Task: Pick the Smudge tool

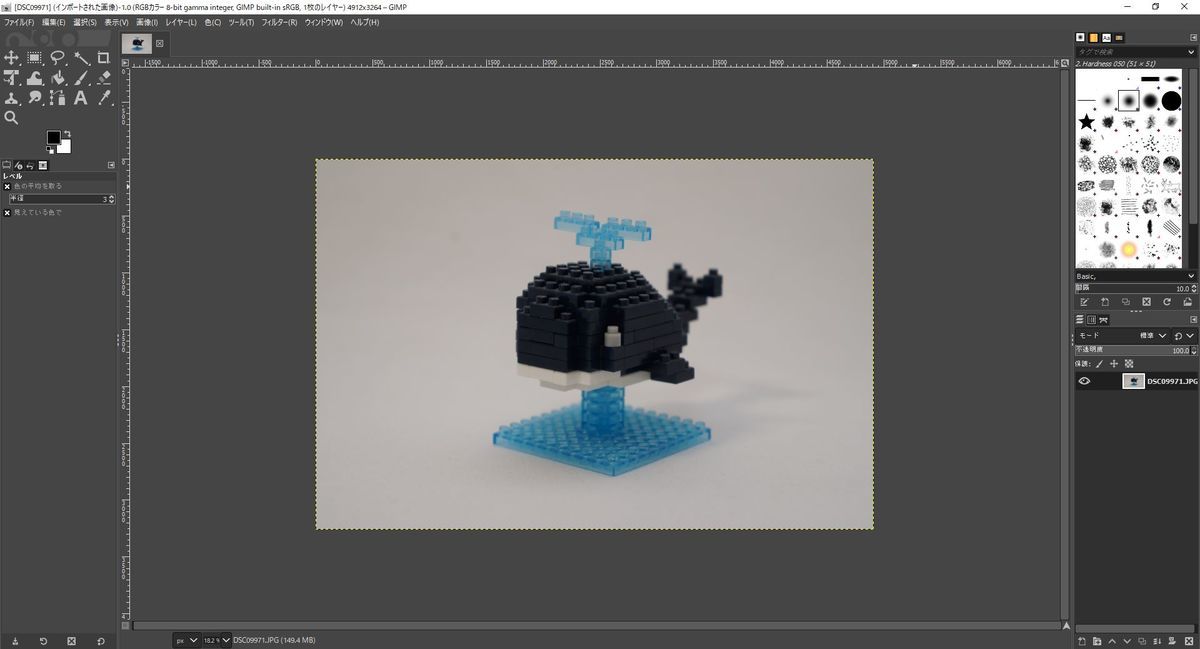Action: [35, 98]
